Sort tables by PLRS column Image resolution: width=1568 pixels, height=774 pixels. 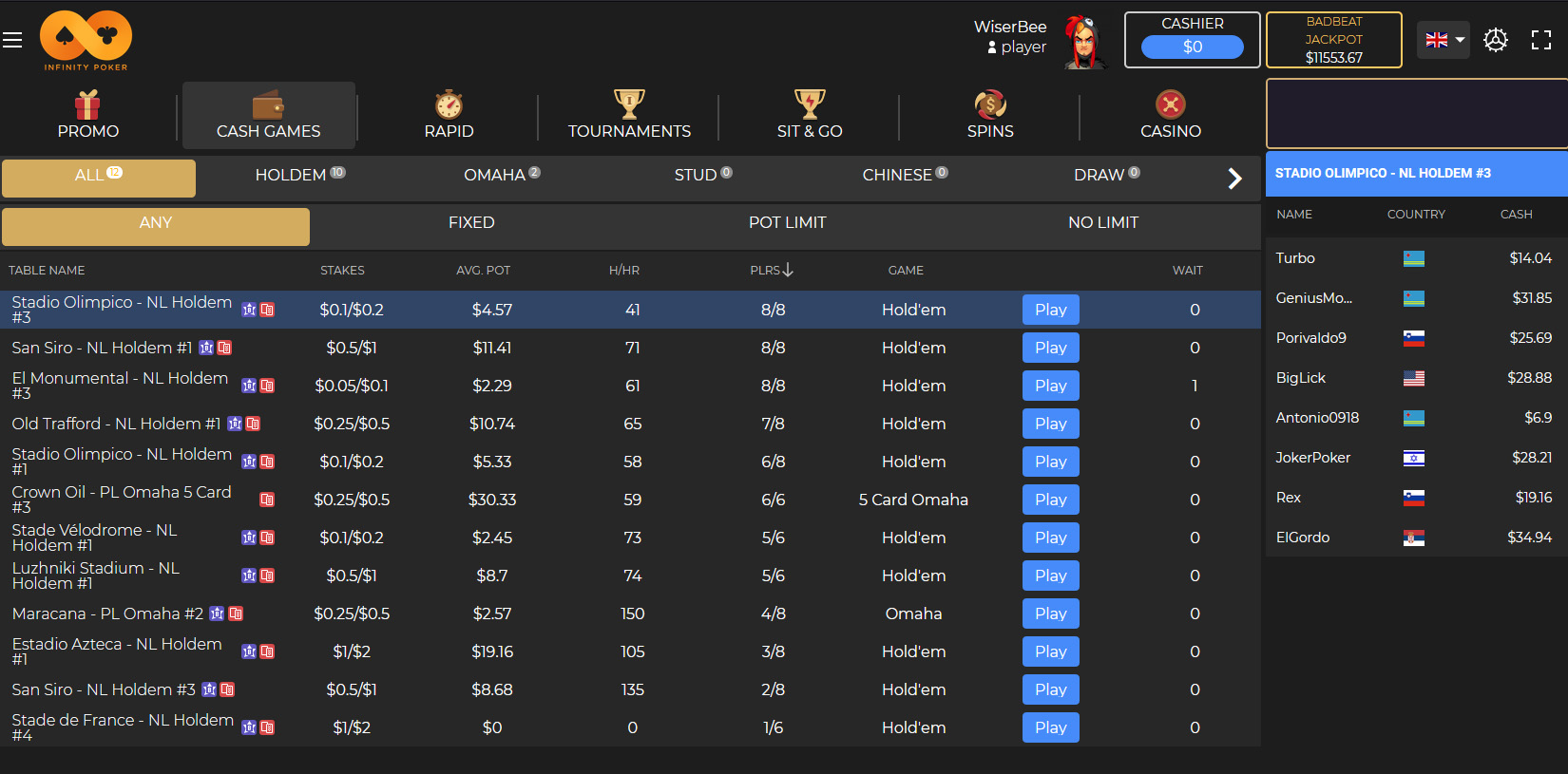point(771,271)
